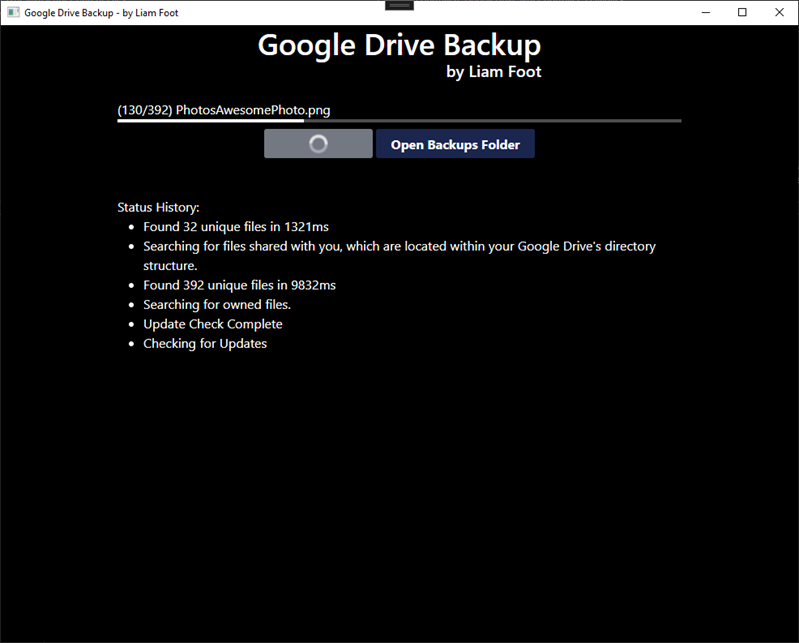The width and height of the screenshot is (799, 643).
Task: Click the backup progress bar
Action: pyautogui.click(x=399, y=121)
